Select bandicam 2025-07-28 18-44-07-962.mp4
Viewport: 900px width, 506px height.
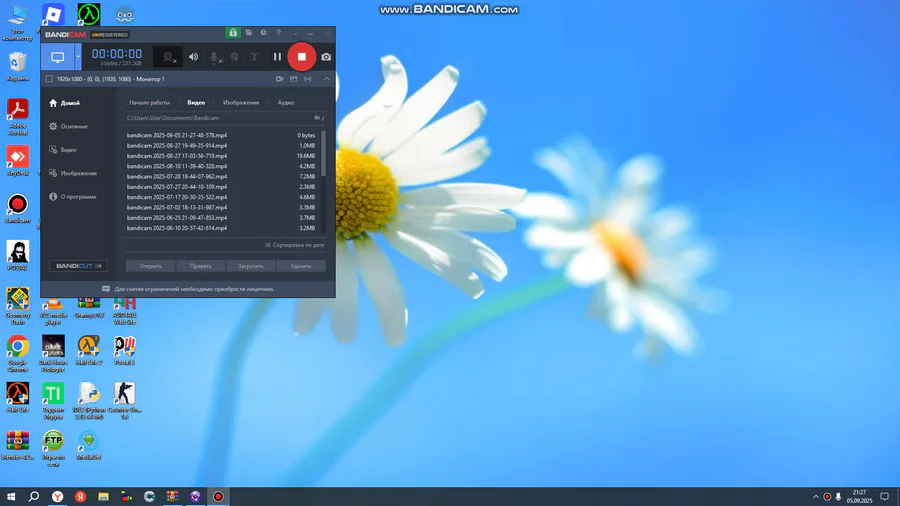(x=222, y=177)
